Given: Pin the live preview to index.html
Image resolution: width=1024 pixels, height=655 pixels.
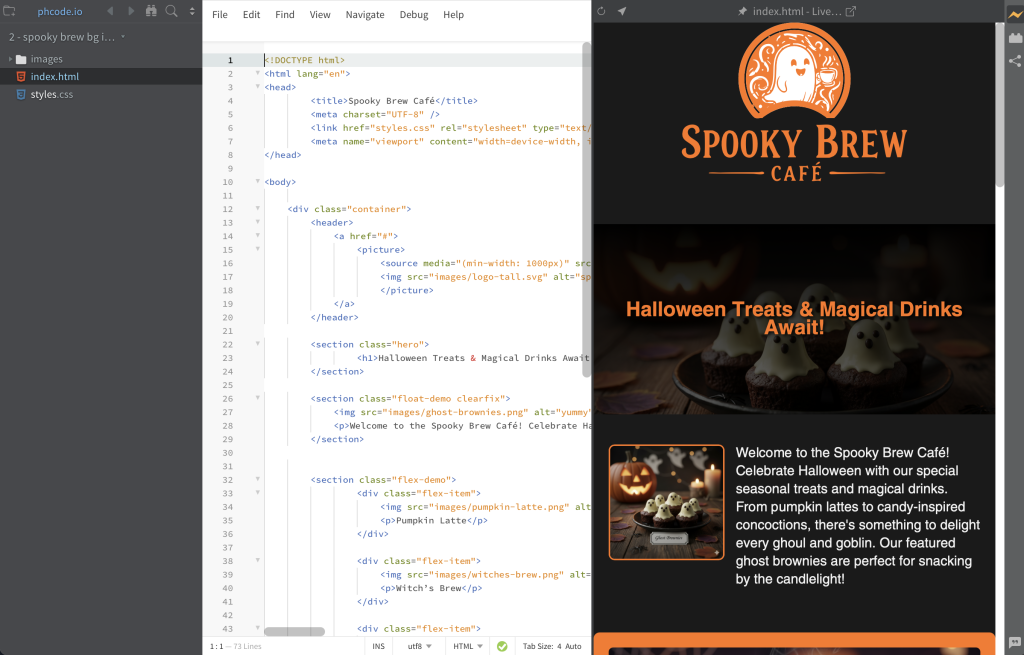Looking at the screenshot, I should [x=742, y=12].
